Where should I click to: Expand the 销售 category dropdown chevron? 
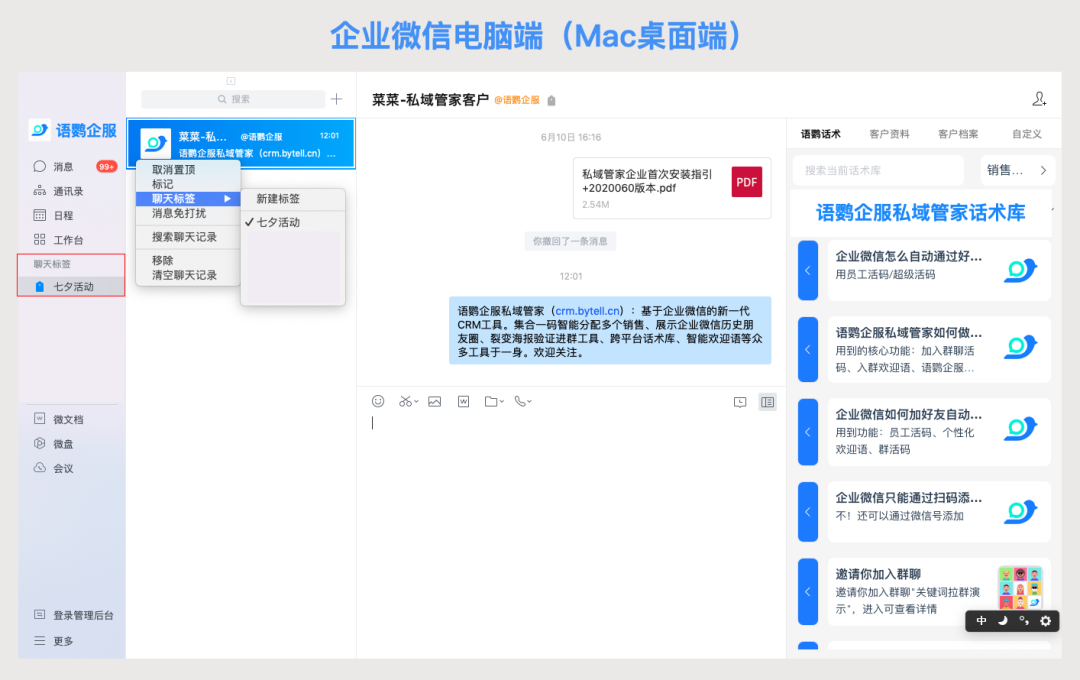[x=1043, y=170]
